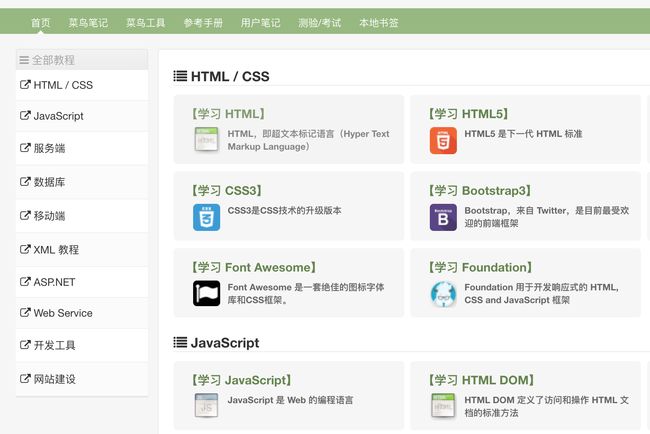This screenshot has width=650, height=434.
Task: Select 服务端 in the sidebar
Action: pos(82,148)
